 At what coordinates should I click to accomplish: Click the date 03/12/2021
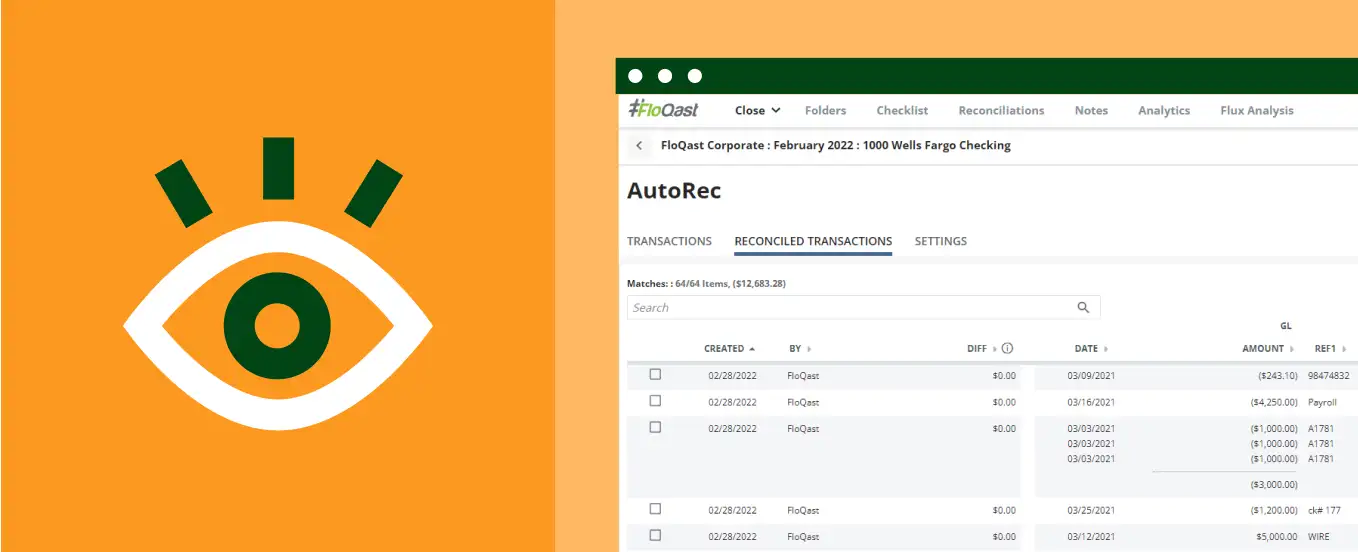click(1091, 536)
